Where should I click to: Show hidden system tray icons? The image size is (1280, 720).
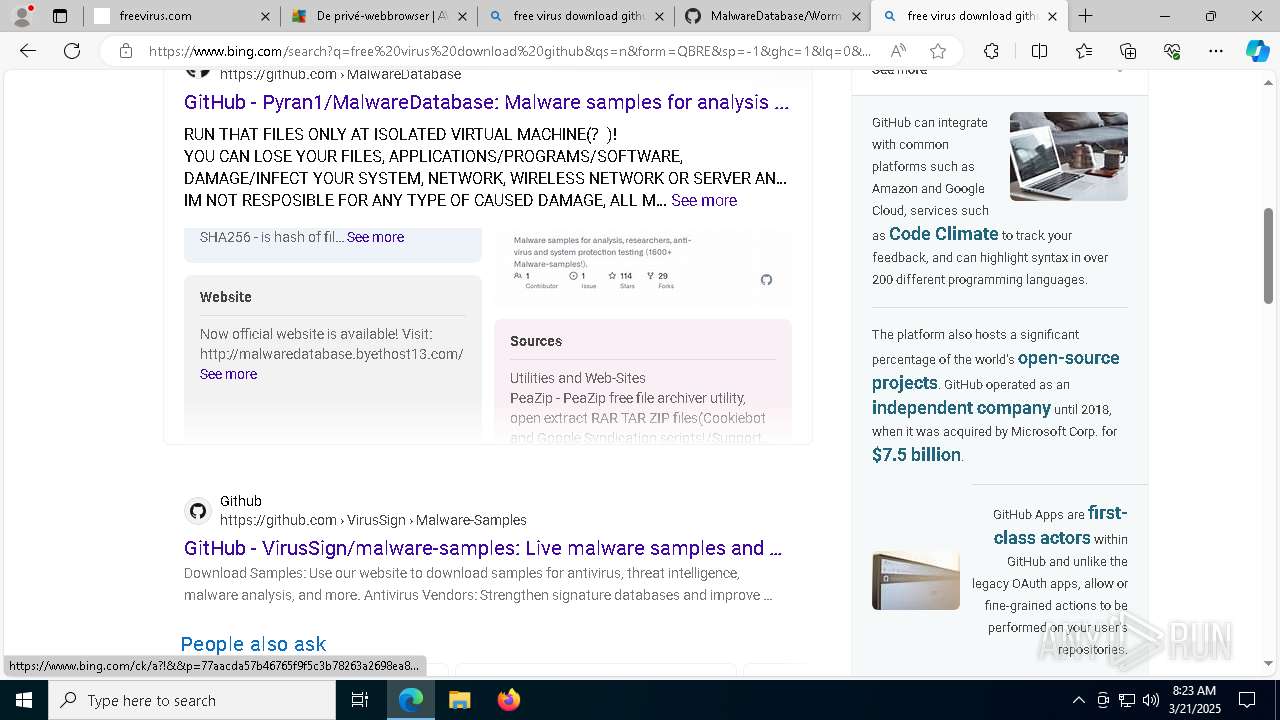[1078, 700]
